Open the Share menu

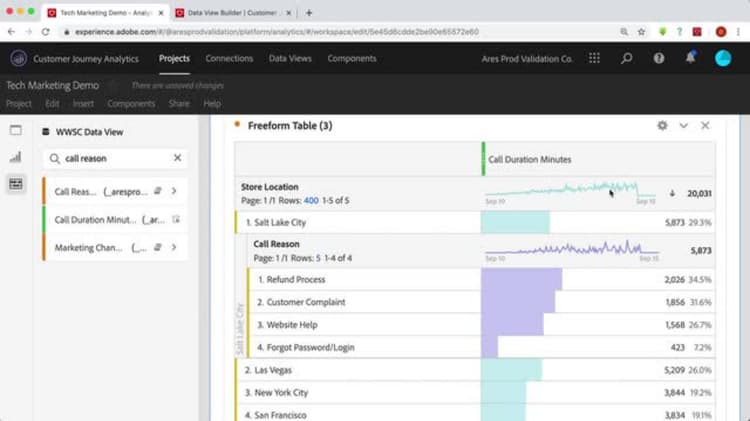click(x=179, y=103)
